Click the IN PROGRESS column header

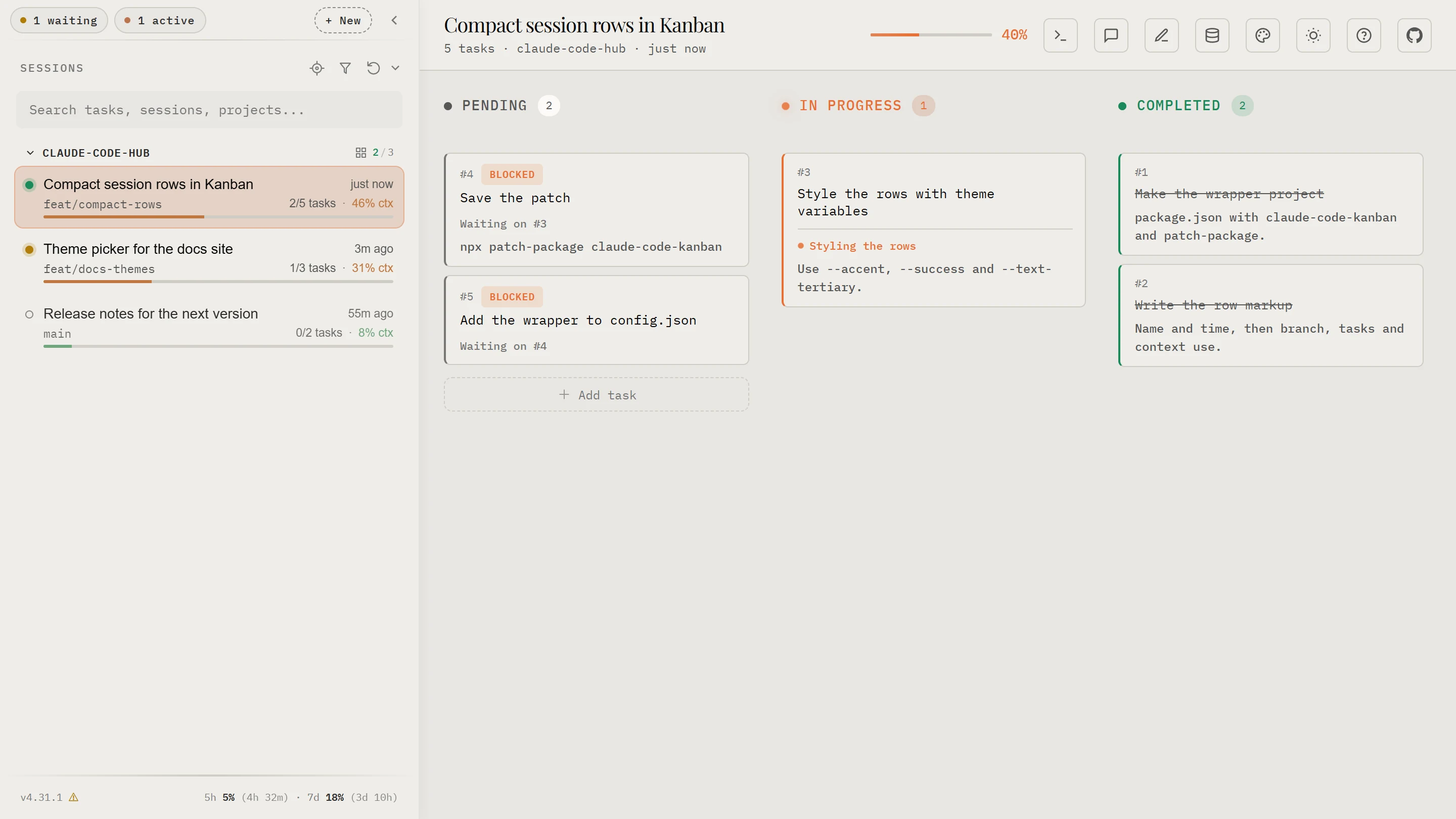858,106
